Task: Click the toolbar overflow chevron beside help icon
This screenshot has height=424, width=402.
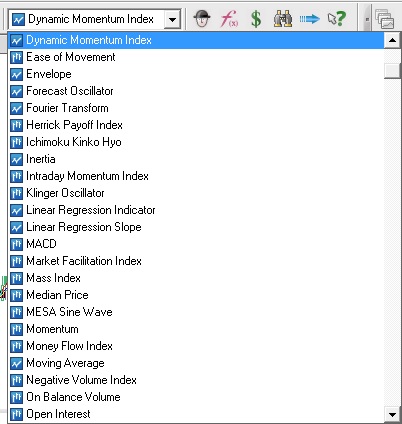Action: [x=367, y=19]
